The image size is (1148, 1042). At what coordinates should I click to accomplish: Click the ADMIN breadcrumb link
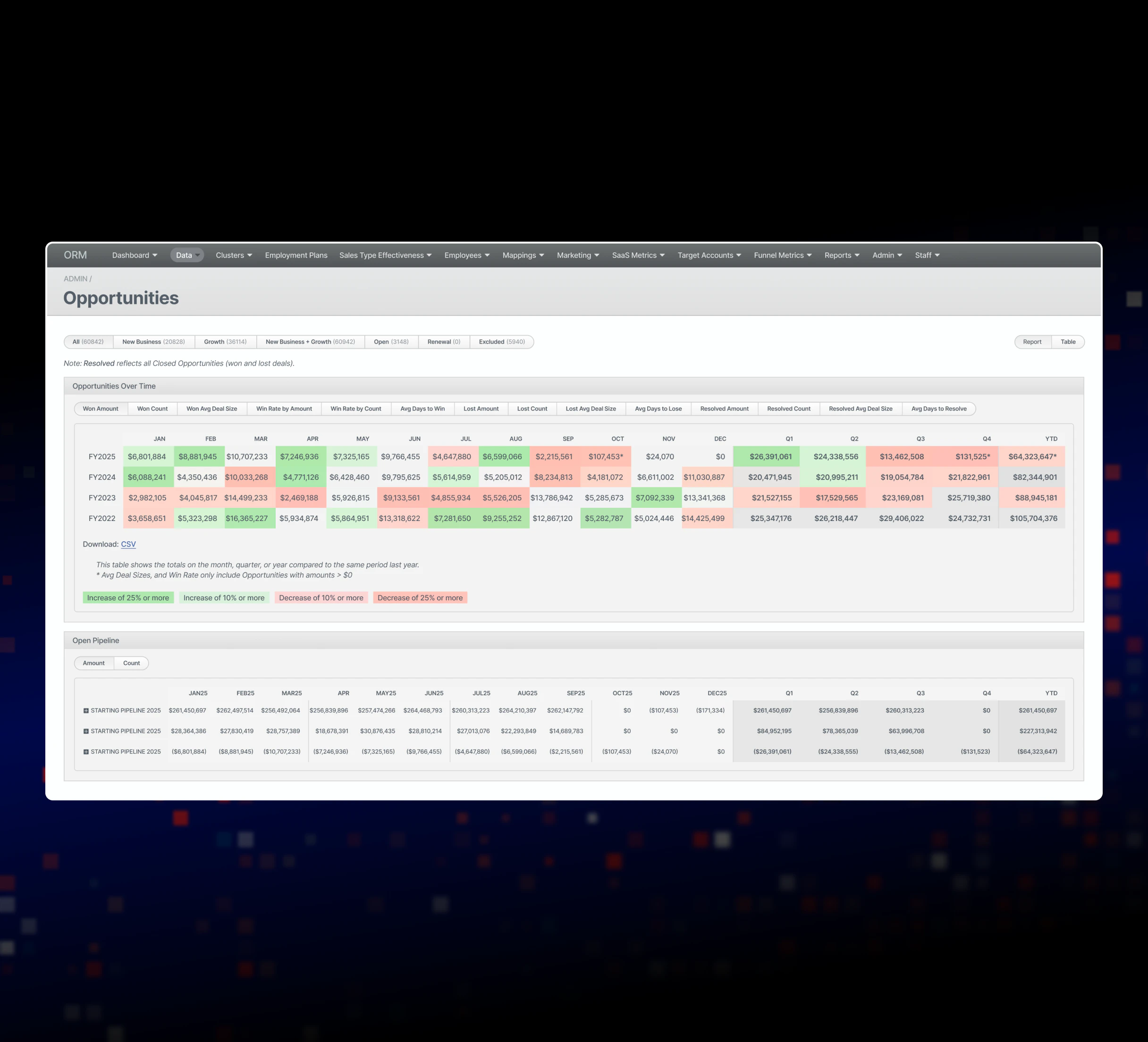tap(75, 279)
